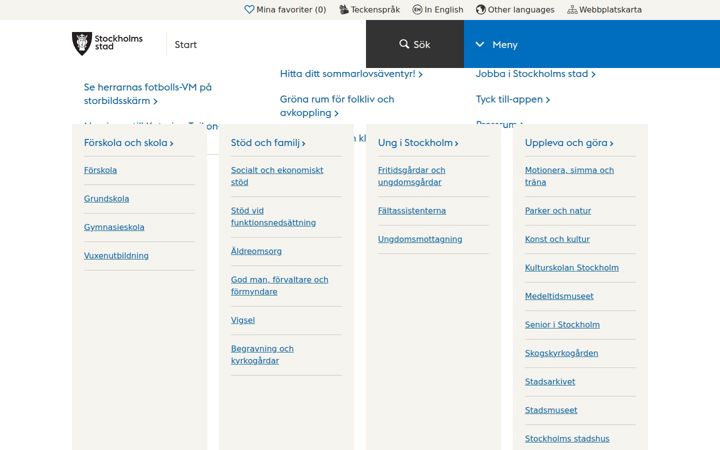Open the Parker och natur link
The width and height of the screenshot is (720, 450).
coord(558,210)
